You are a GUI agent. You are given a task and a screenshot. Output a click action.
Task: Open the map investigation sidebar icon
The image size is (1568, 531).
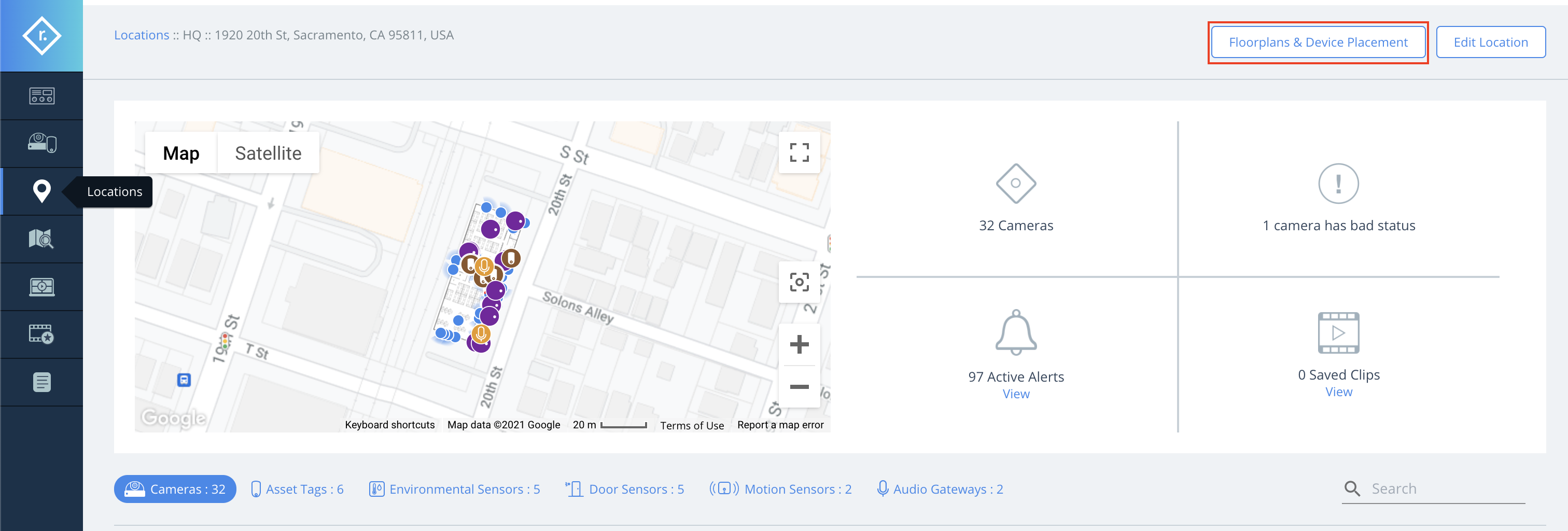click(x=41, y=239)
